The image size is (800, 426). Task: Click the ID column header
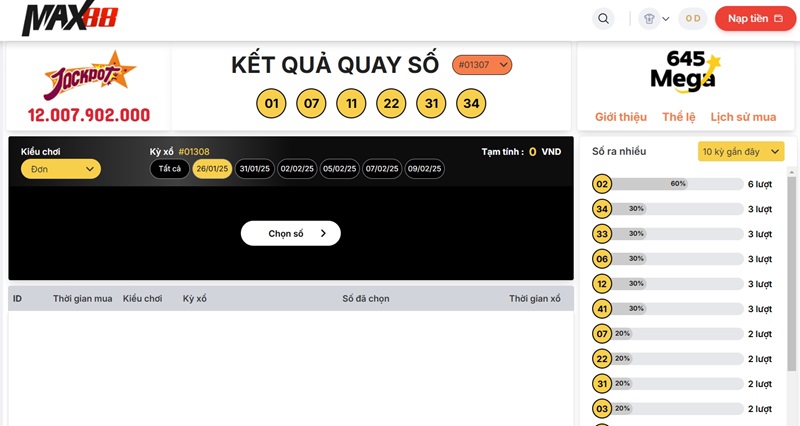click(17, 298)
